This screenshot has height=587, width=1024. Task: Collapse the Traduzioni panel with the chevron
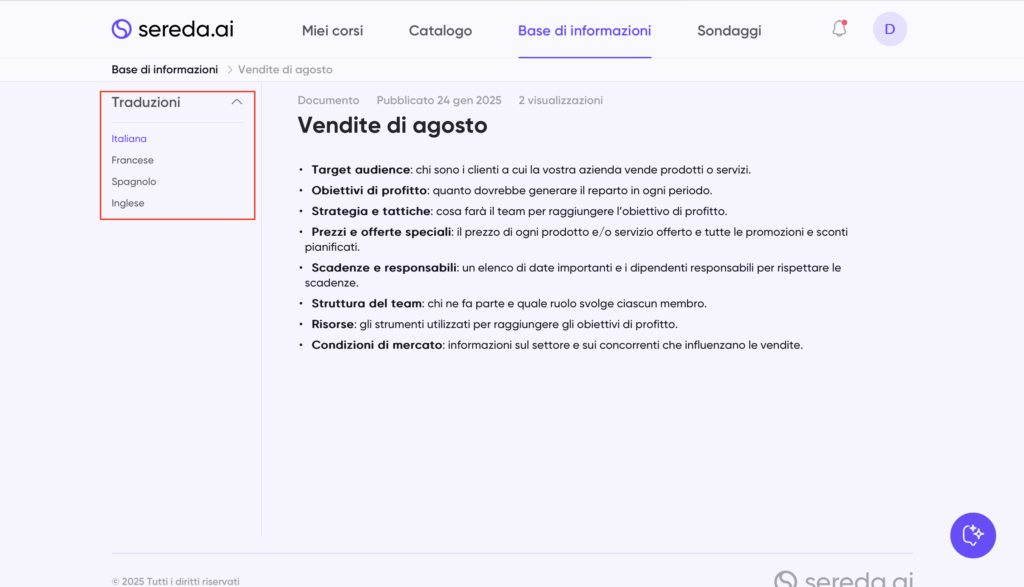tap(237, 102)
